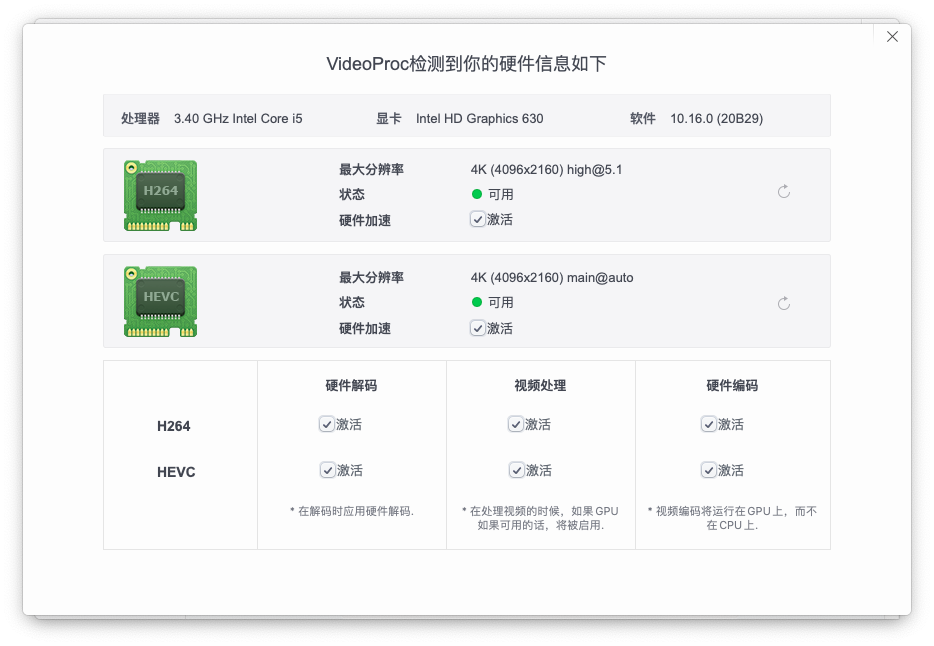Click the 显卡 label
The height and width of the screenshot is (646, 934).
[388, 118]
